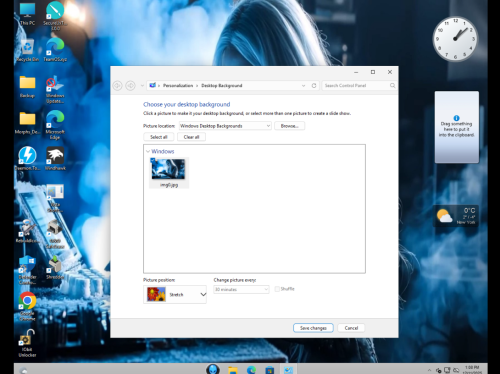
Task: Launch the Microsoft Edge desktop shortcut
Action: pos(55,125)
